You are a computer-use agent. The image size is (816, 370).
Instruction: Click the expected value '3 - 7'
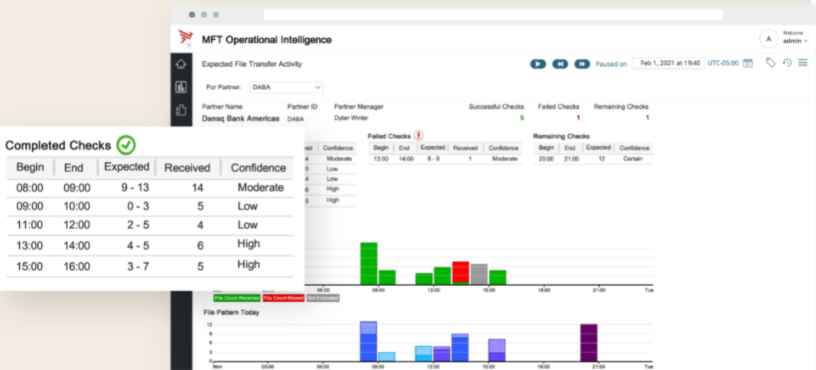click(138, 266)
